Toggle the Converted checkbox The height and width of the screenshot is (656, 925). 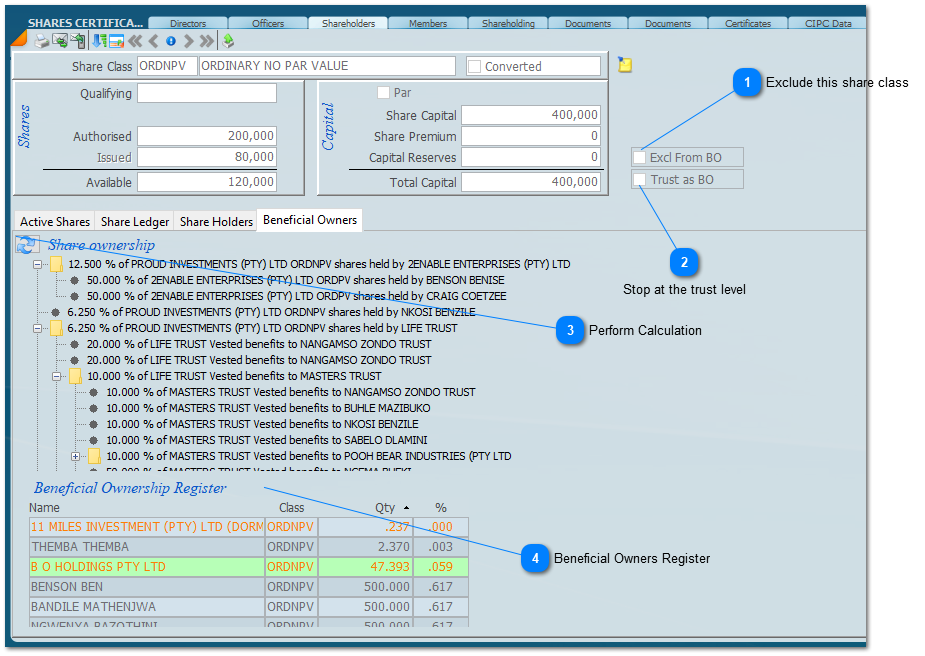(475, 67)
